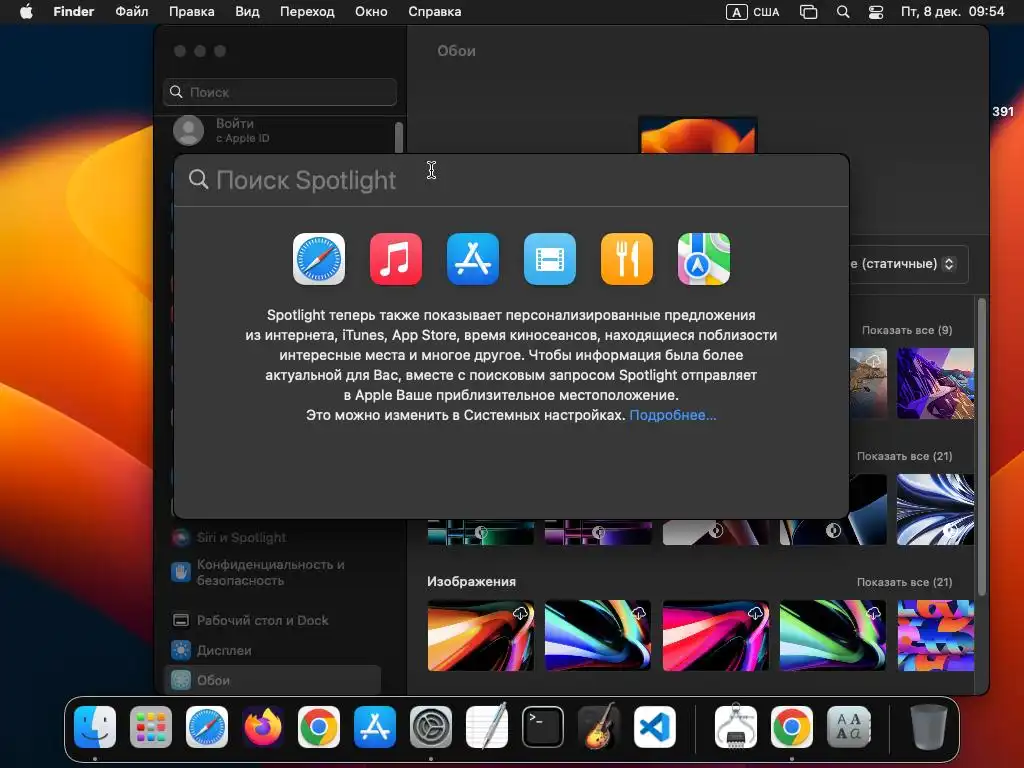
Task: Open the Finder application menu
Action: pos(73,12)
